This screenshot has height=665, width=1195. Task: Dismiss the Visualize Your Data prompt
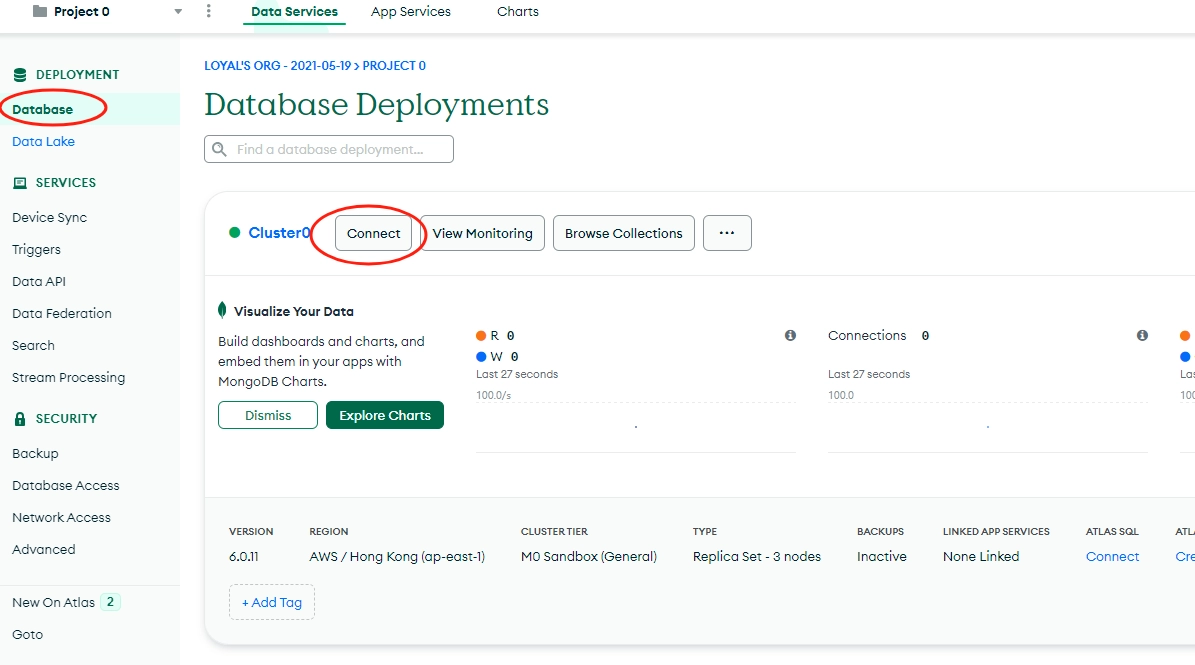(268, 415)
